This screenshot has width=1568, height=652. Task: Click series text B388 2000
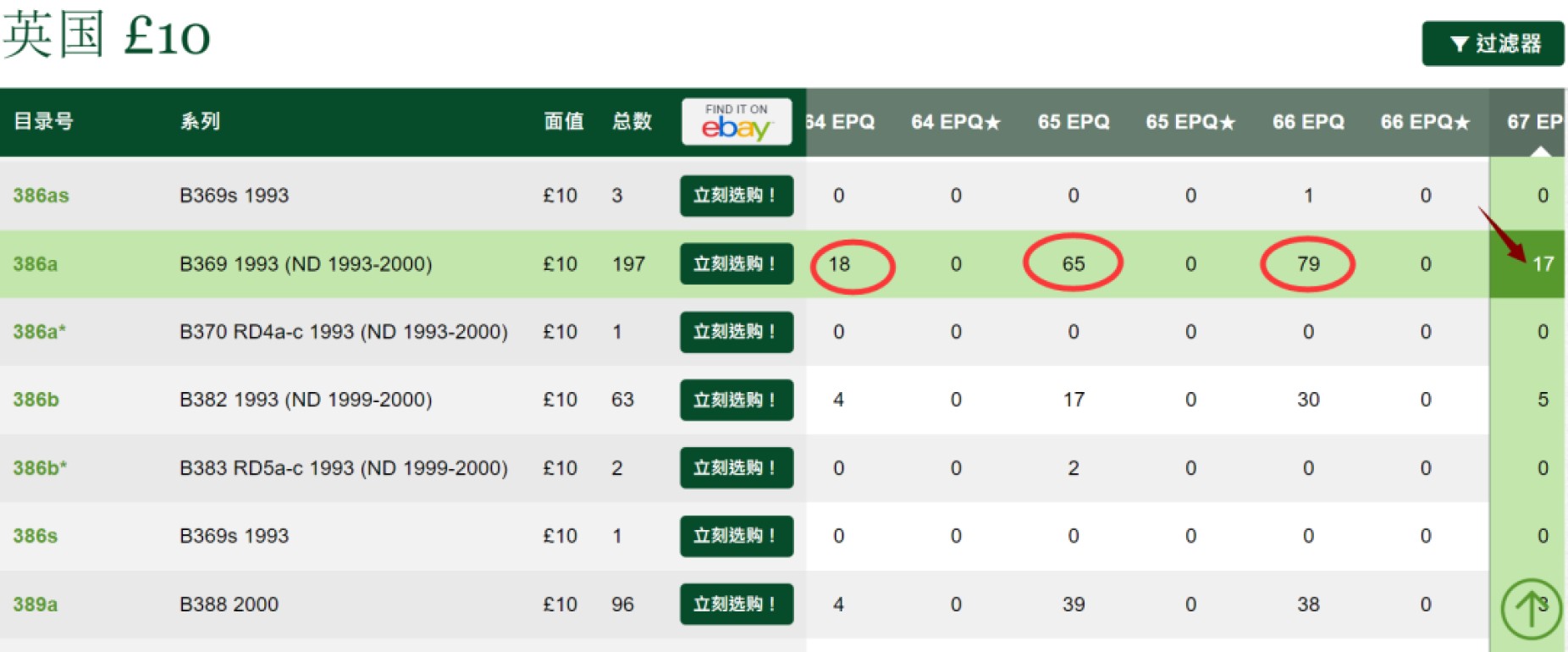(x=229, y=605)
